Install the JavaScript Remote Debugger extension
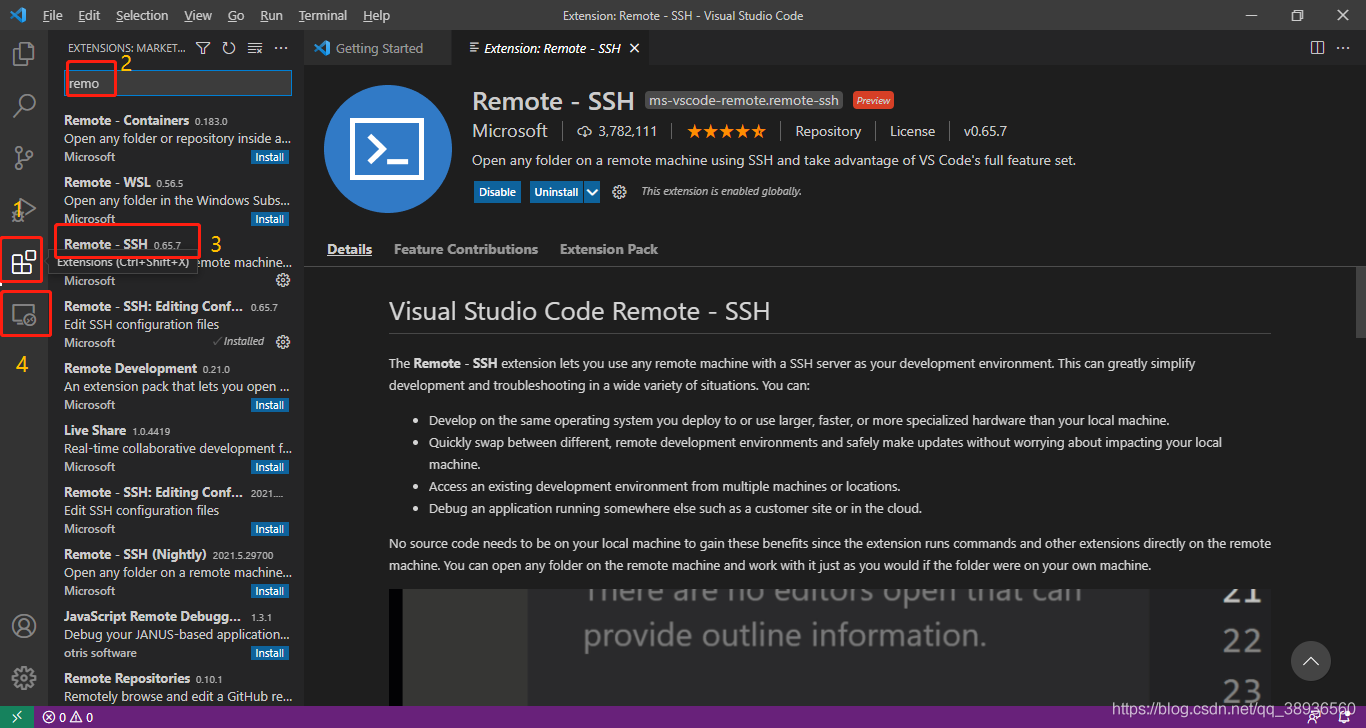 pyautogui.click(x=270, y=653)
